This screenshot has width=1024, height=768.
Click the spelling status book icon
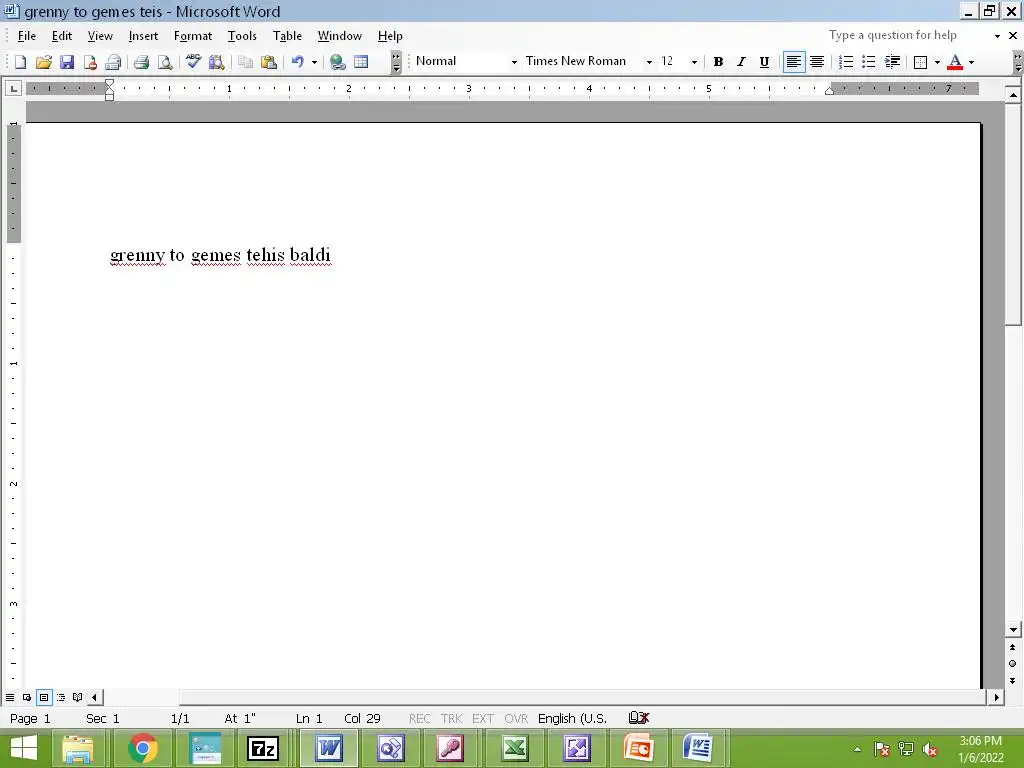coord(639,718)
